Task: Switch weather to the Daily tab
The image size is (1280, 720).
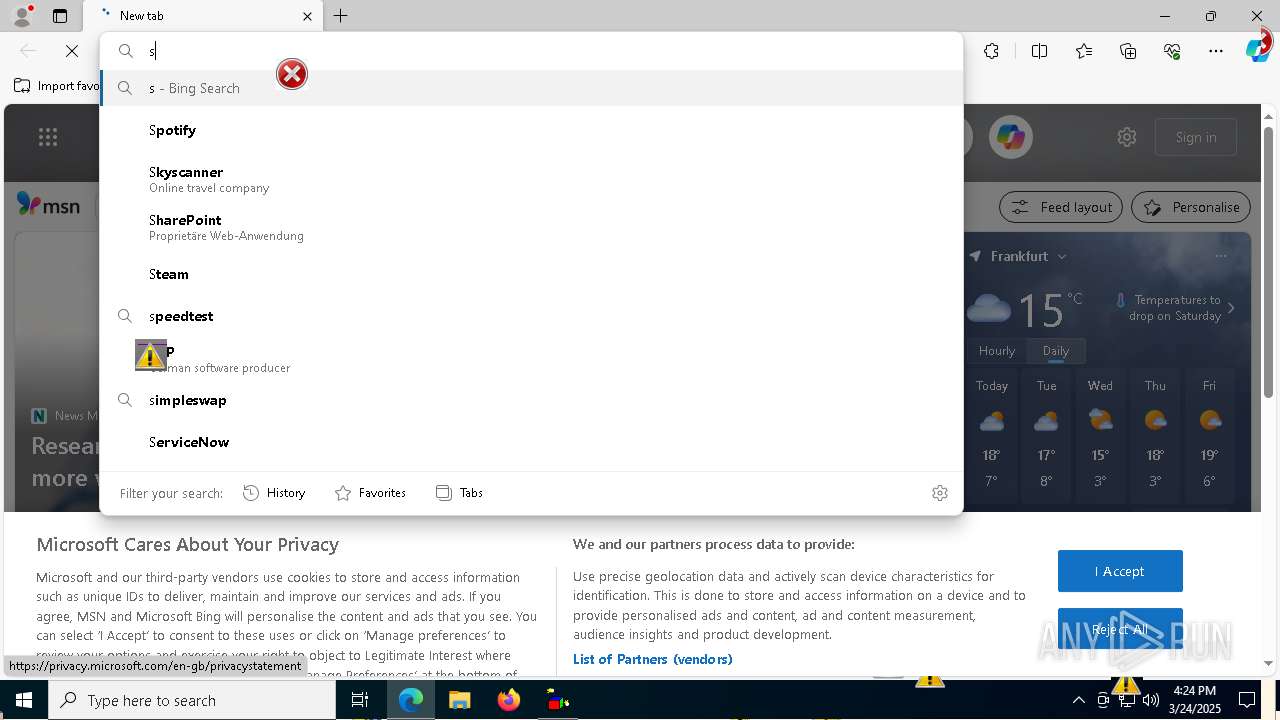Action: coord(1056,351)
